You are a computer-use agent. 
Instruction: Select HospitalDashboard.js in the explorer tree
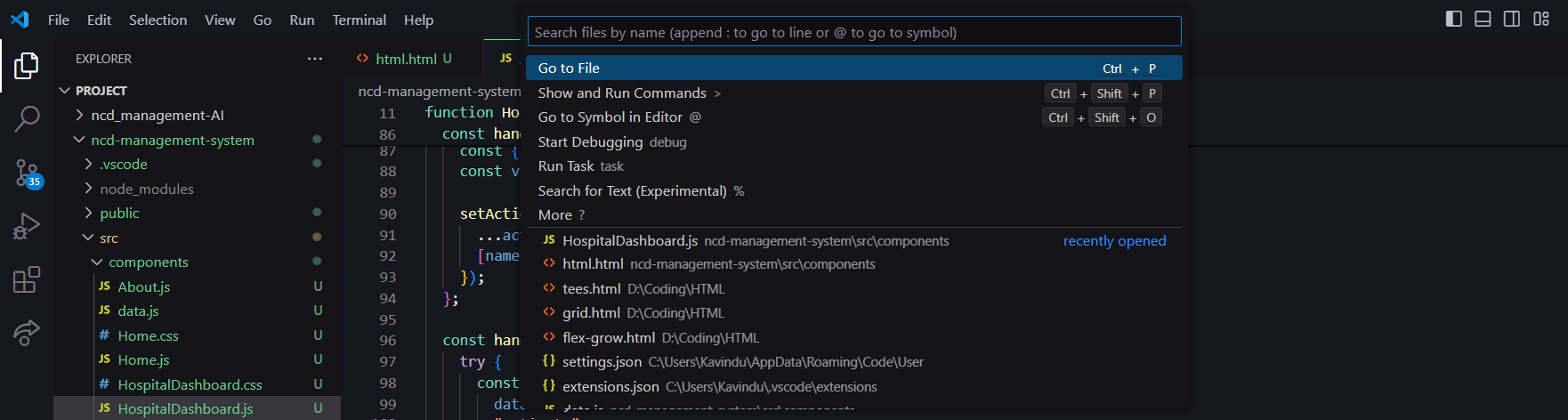197,408
